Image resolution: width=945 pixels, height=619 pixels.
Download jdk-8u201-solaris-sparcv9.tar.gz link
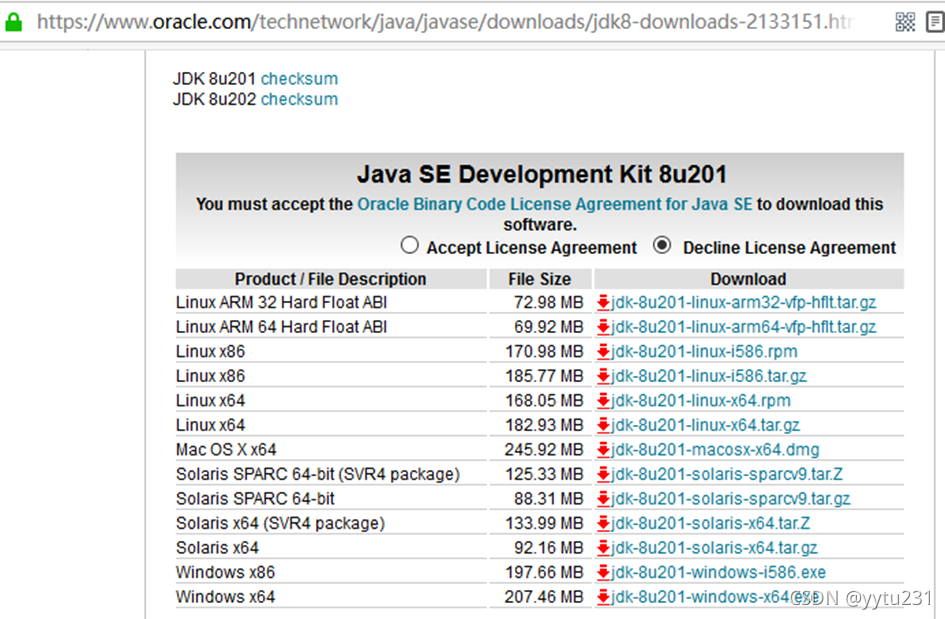(x=730, y=499)
